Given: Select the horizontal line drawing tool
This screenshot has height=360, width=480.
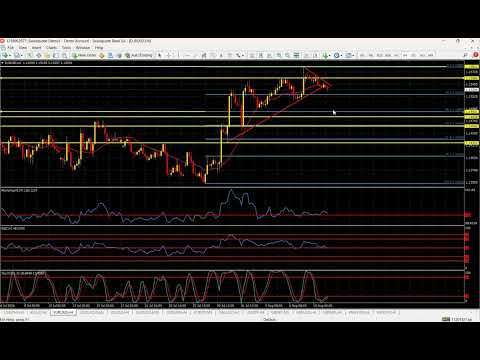Looking at the screenshot, I should coord(187,55).
